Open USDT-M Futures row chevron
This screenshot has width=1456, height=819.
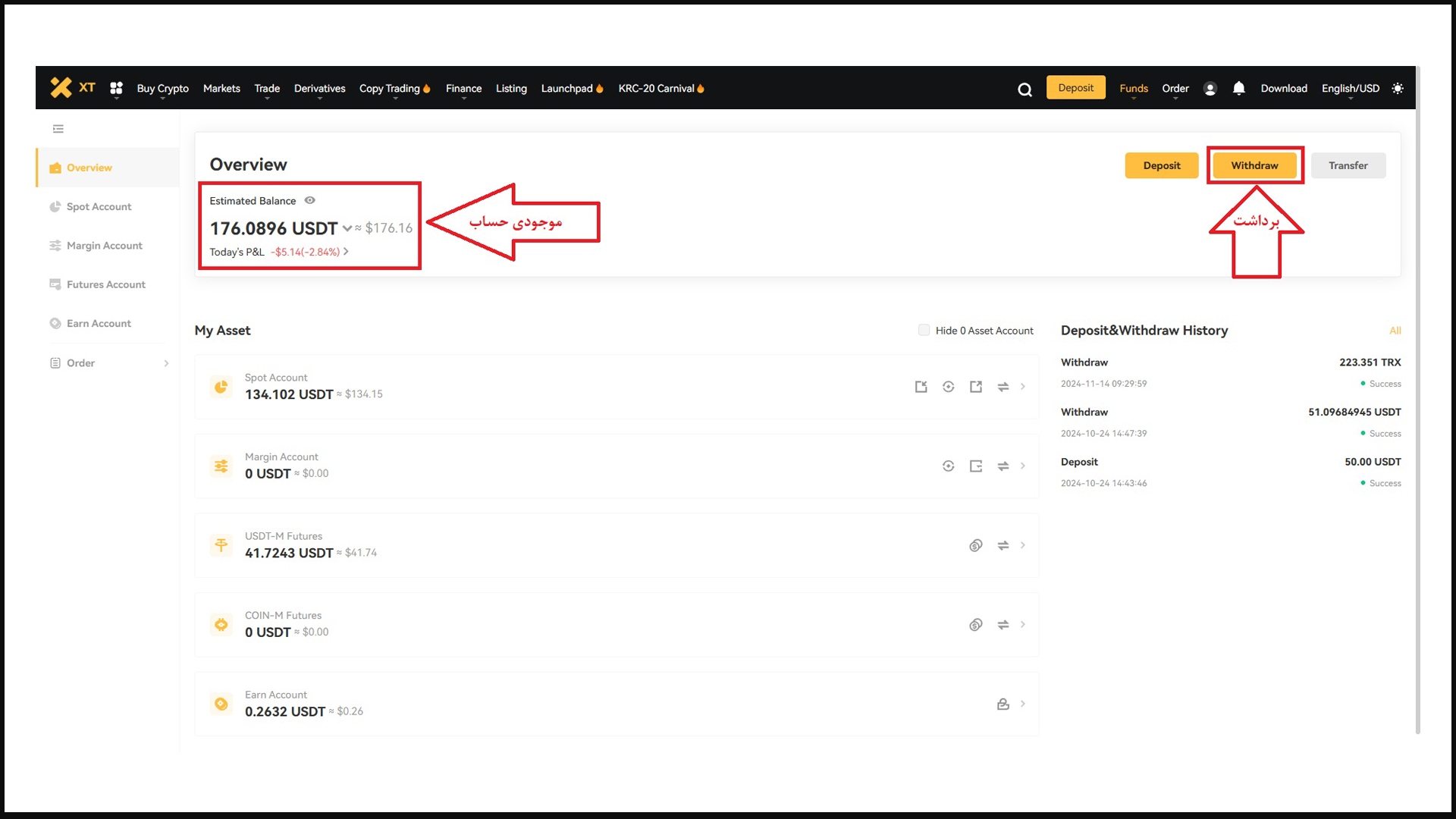tap(1023, 545)
